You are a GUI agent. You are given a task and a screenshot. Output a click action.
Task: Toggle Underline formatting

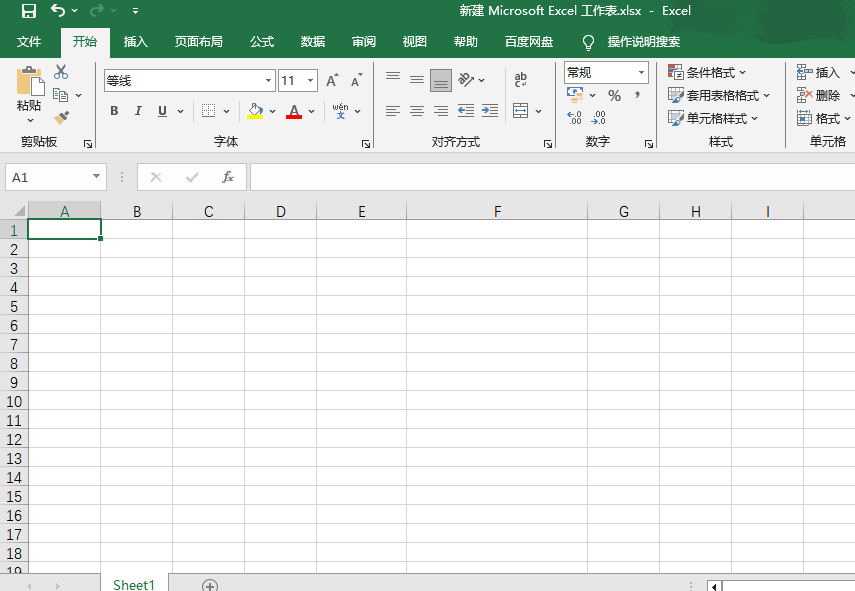(x=162, y=111)
